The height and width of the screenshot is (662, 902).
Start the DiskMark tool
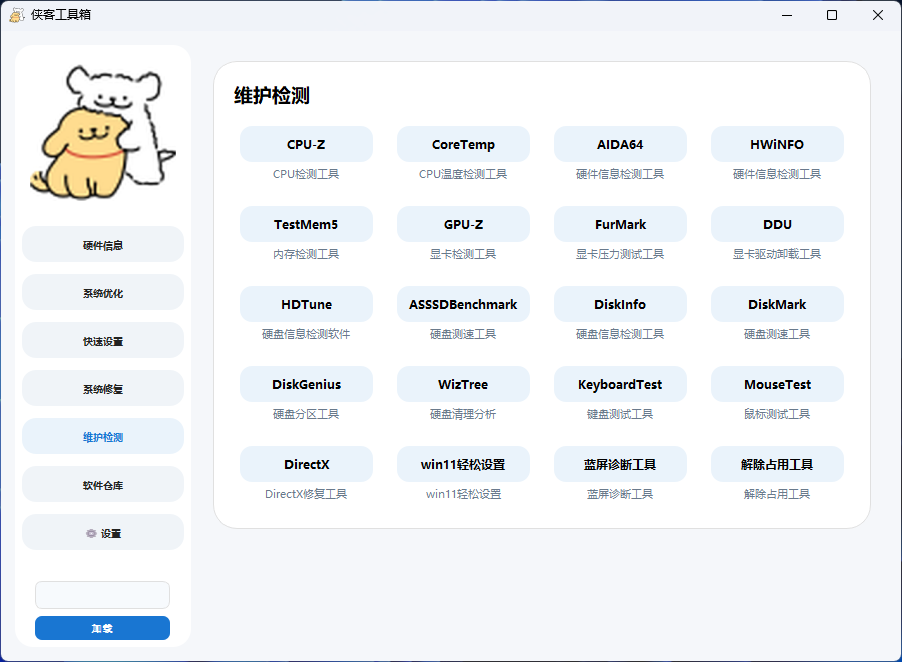coord(777,304)
